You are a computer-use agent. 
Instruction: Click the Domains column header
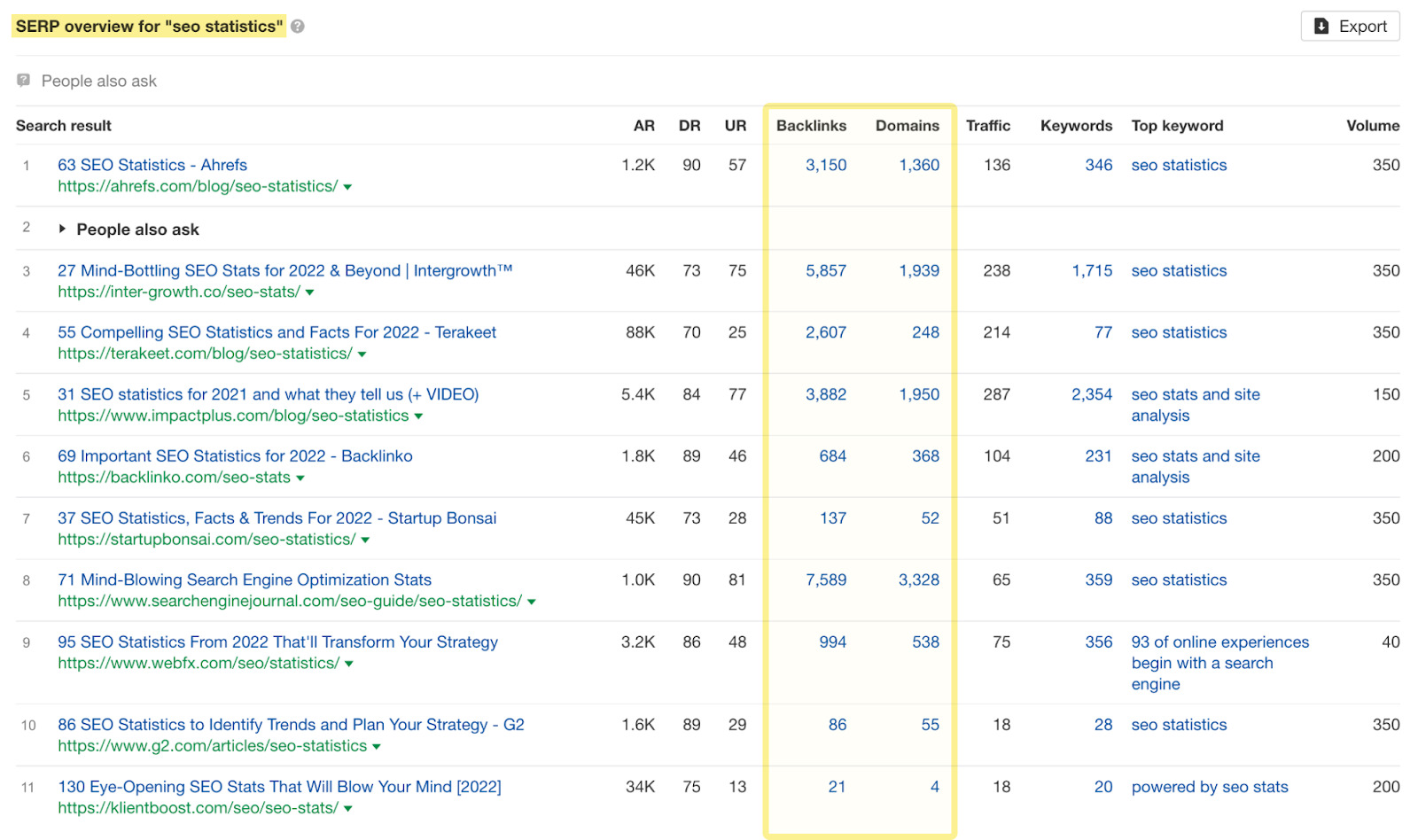(x=907, y=126)
